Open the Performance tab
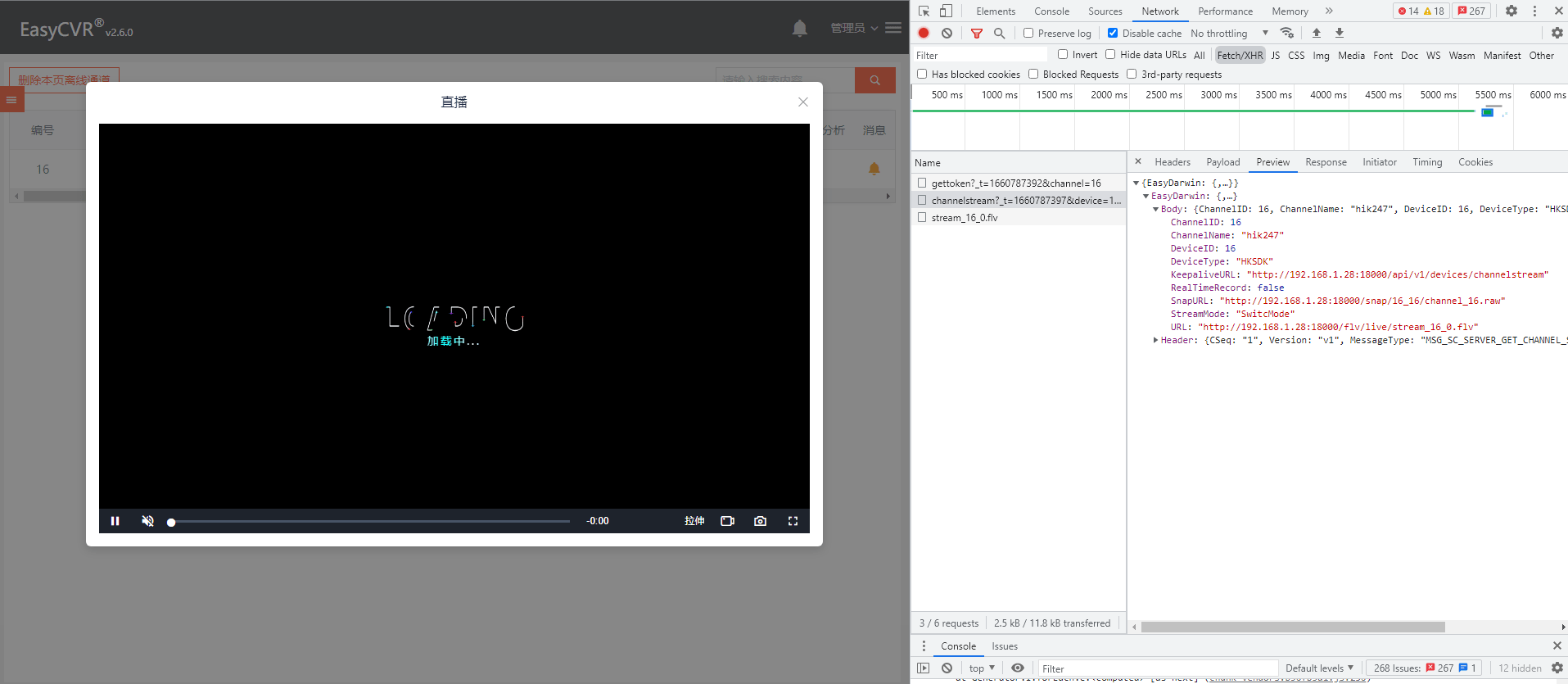Viewport: 1568px width, 684px height. [x=1225, y=11]
